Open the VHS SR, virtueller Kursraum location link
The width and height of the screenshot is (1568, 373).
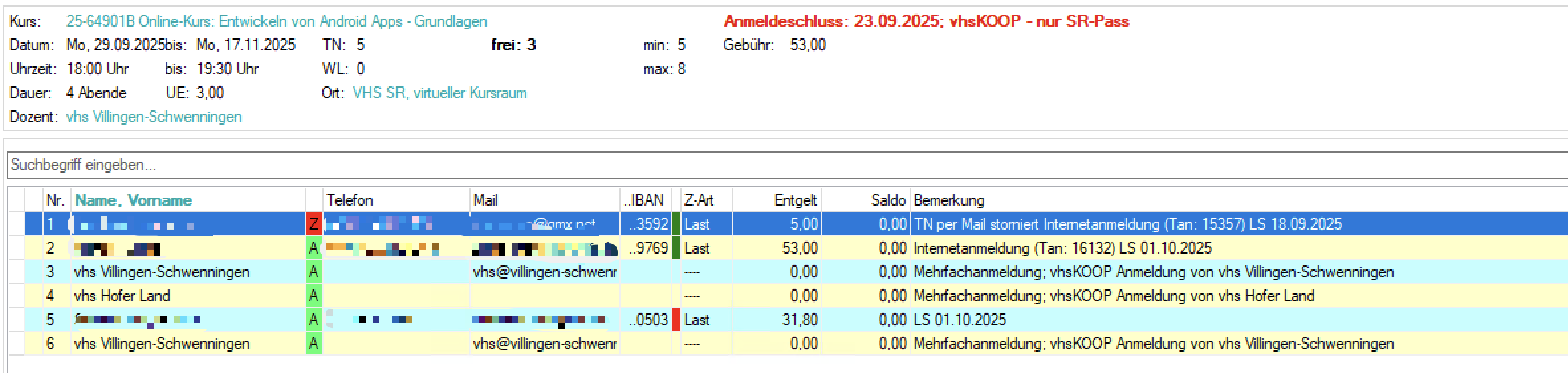[439, 93]
